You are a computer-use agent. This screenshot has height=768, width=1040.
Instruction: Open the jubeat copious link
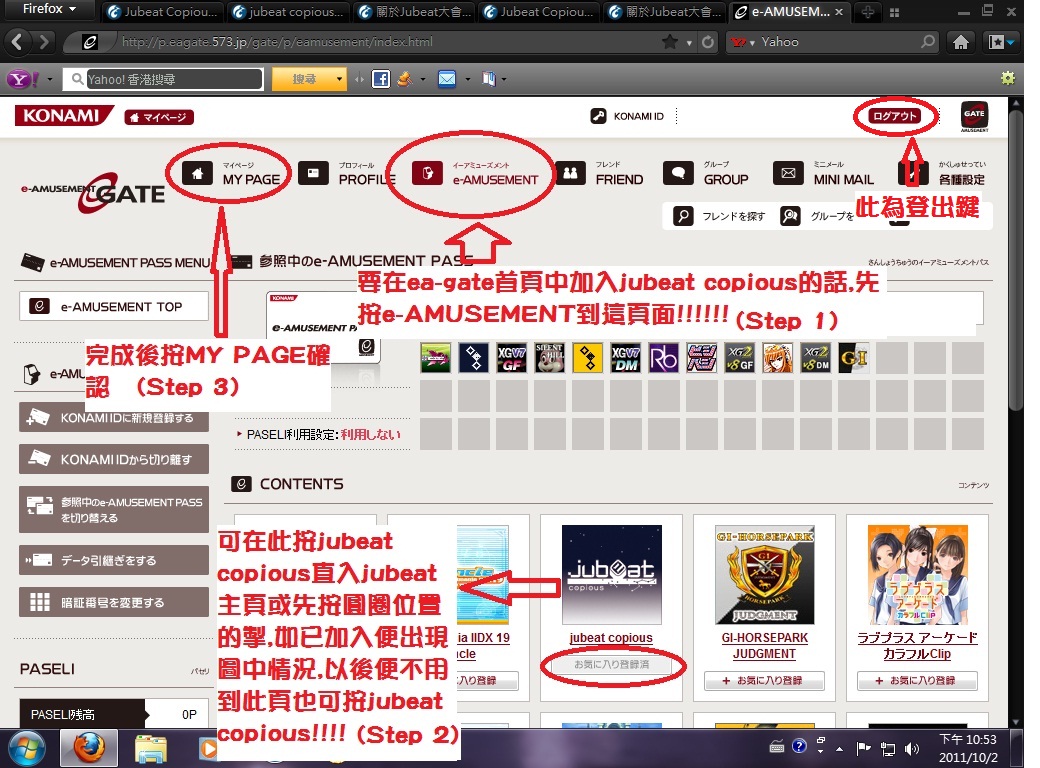pyautogui.click(x=611, y=638)
